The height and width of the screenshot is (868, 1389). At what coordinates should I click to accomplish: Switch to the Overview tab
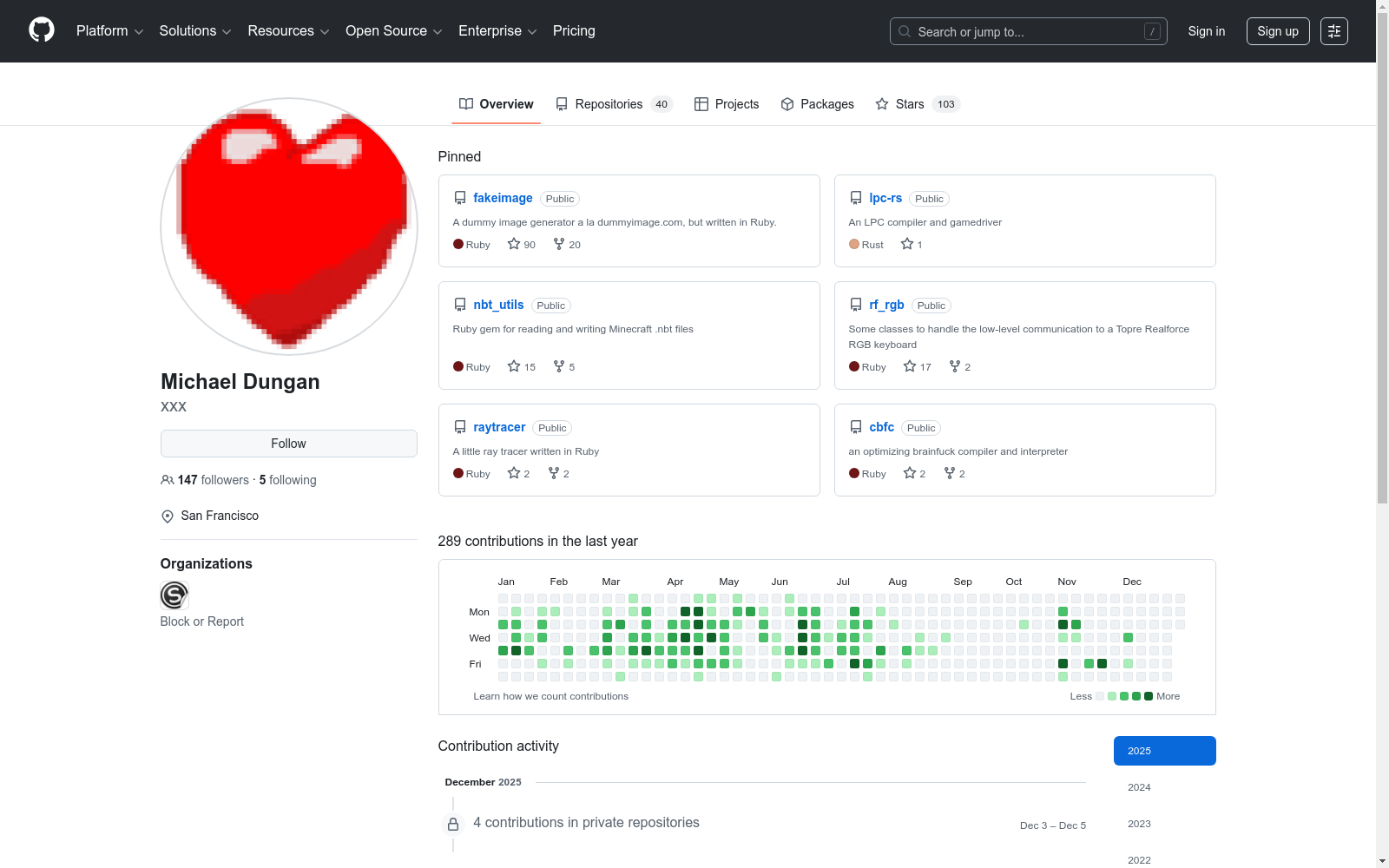497,104
